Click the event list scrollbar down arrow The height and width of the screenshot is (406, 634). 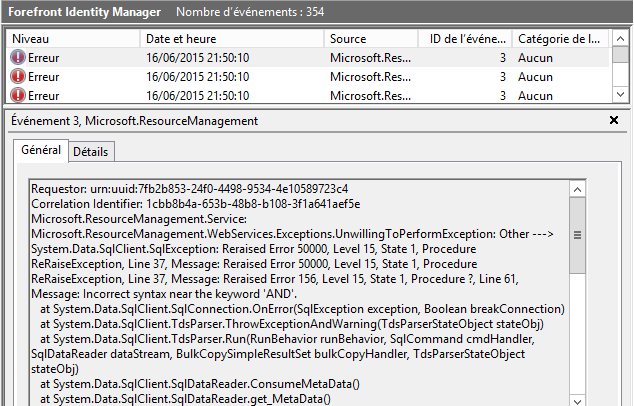[x=620, y=95]
